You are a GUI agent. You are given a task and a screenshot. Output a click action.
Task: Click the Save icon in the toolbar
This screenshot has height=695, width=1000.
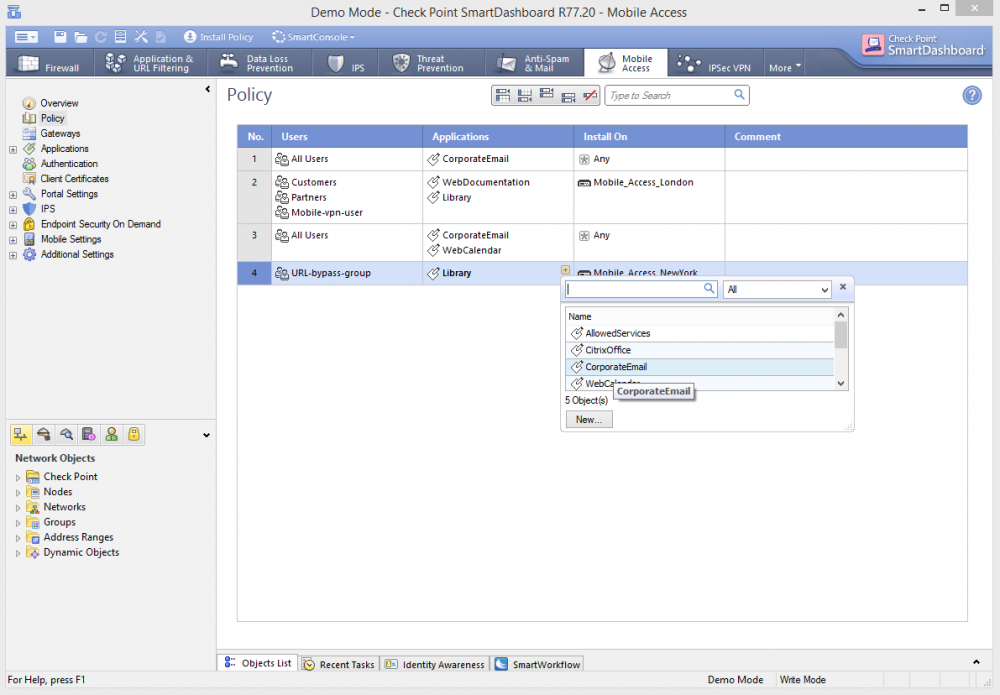coord(60,37)
